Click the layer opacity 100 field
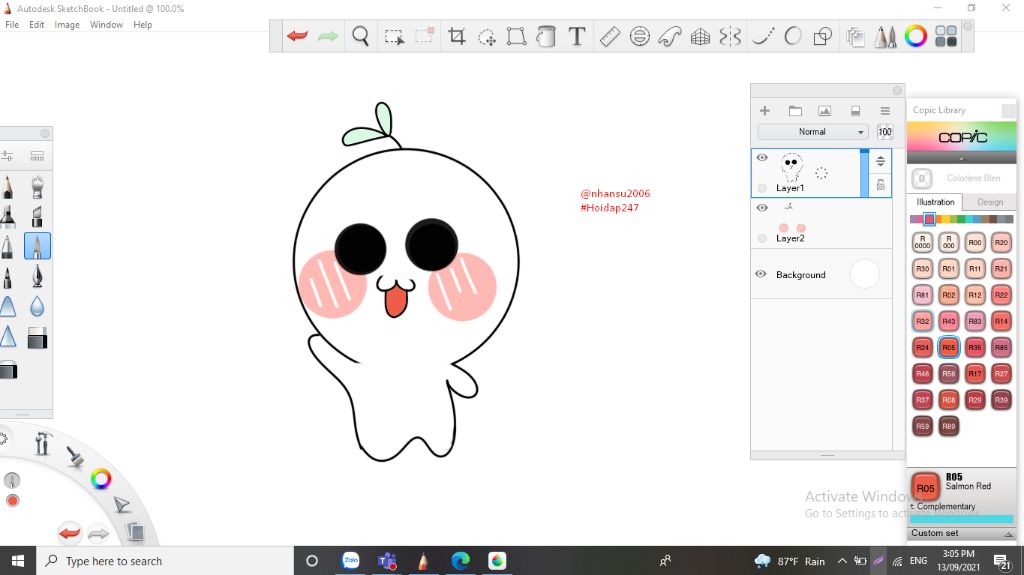Image resolution: width=1024 pixels, height=575 pixels. [x=885, y=131]
